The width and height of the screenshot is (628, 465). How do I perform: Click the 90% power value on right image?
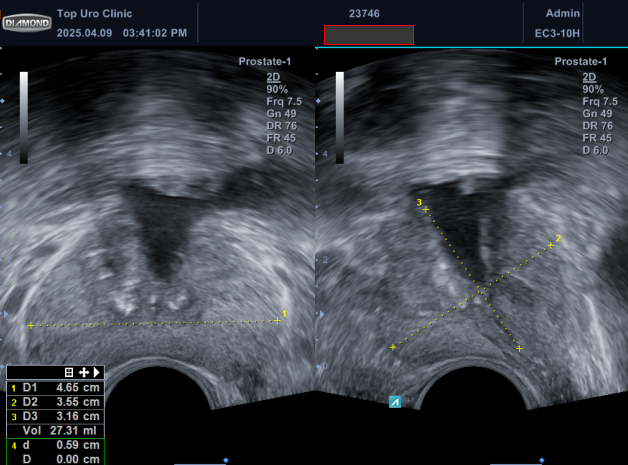[x=593, y=89]
